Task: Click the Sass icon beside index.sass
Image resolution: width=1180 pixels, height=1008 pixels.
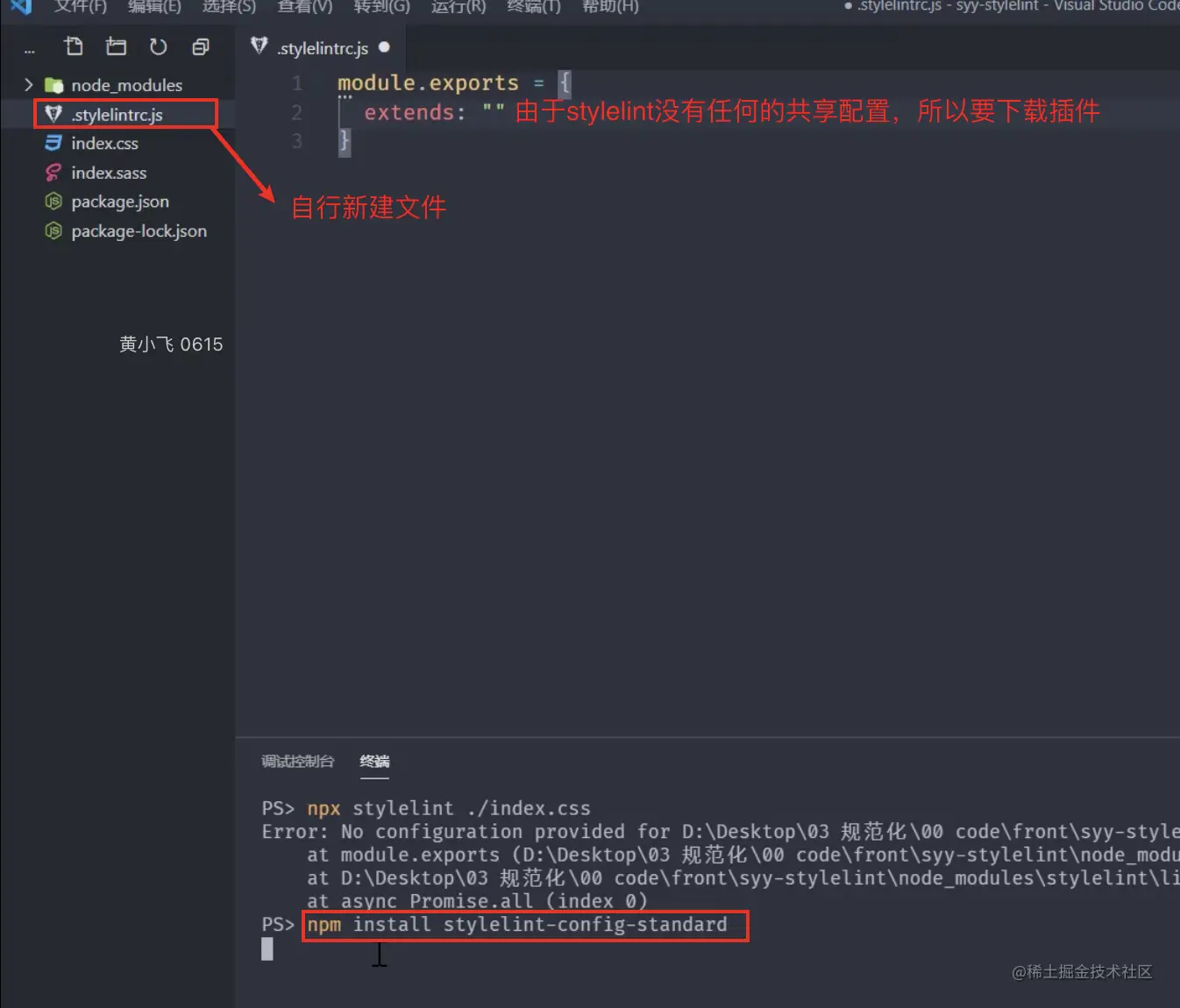Action: tap(53, 173)
